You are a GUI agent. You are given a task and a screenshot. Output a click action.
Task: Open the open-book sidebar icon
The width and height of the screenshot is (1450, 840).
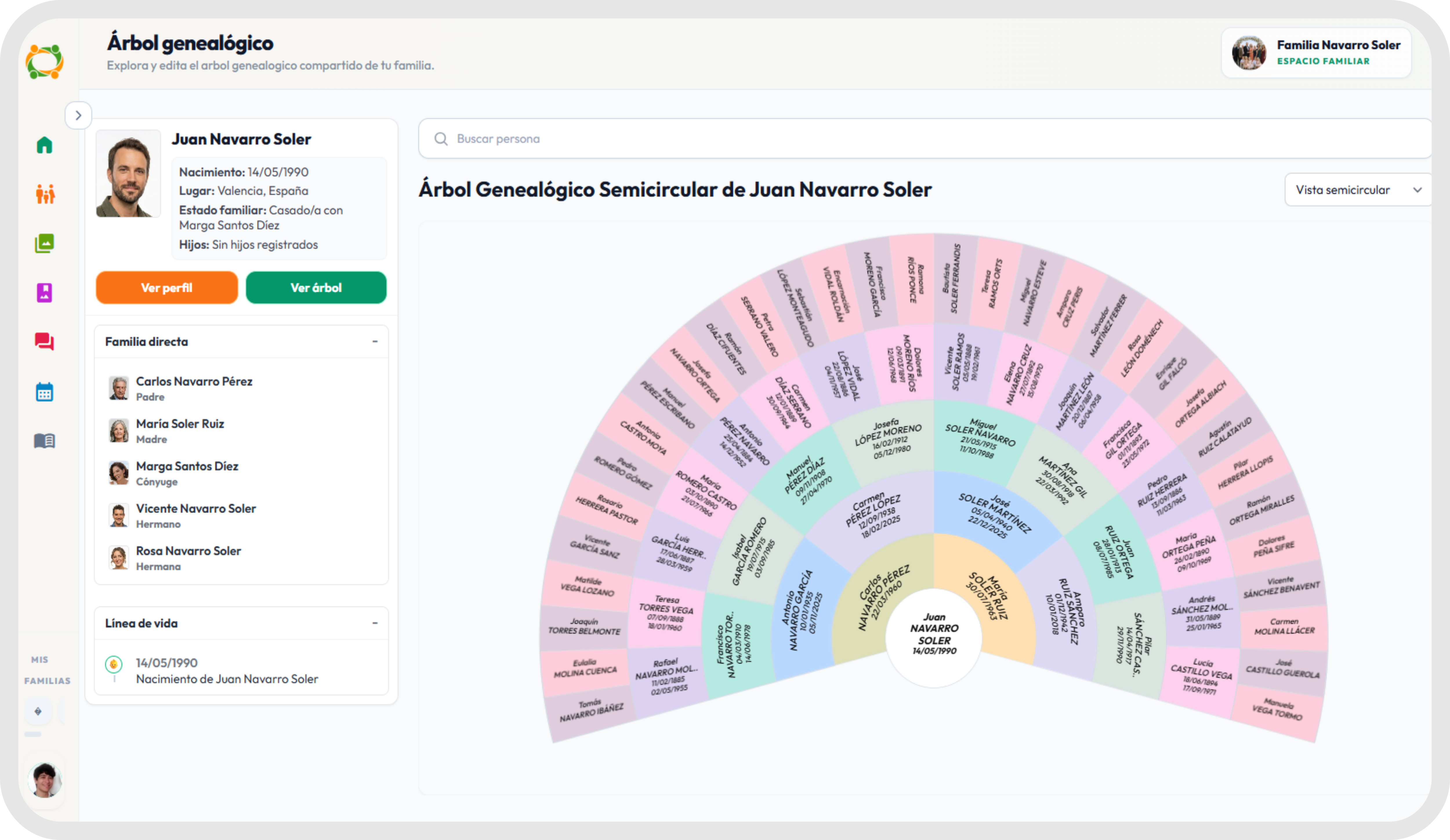point(44,441)
